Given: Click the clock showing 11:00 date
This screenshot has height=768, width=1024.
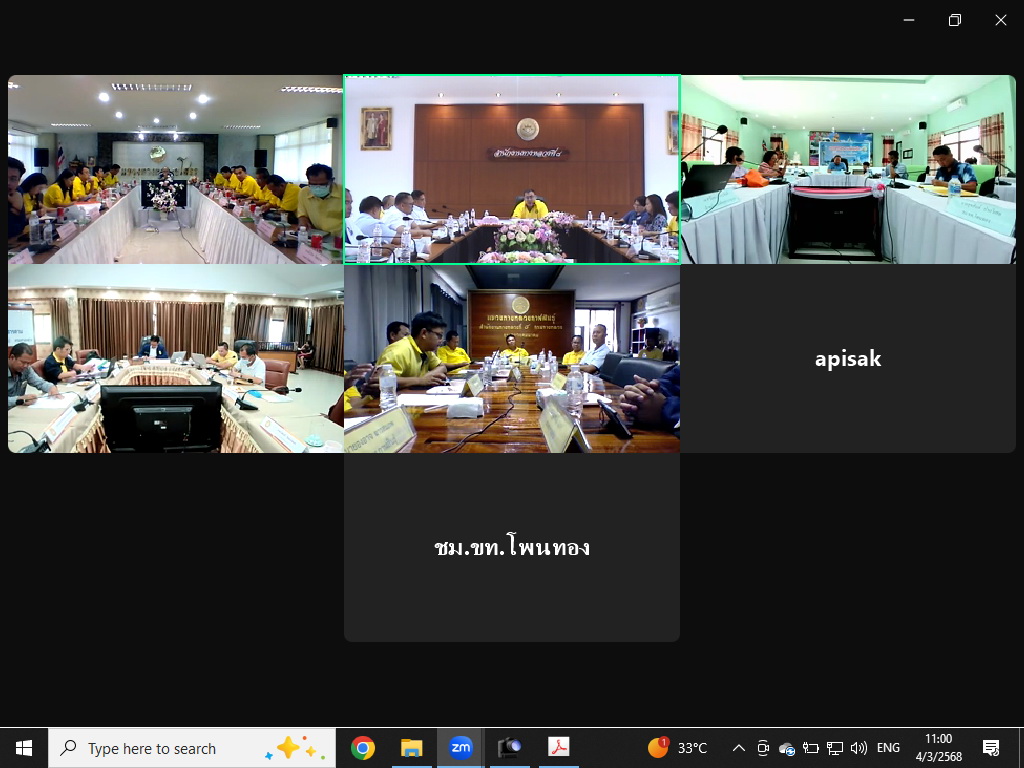Looking at the screenshot, I should [x=938, y=748].
